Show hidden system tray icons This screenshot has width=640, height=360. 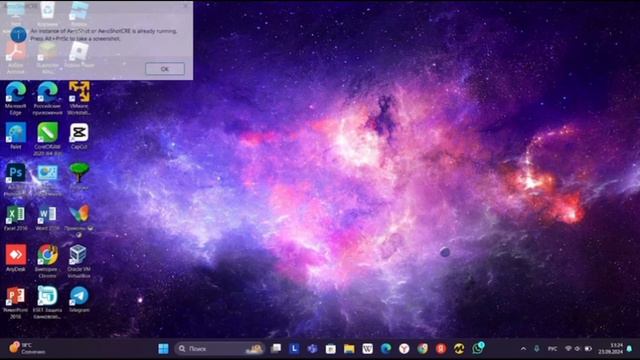point(523,349)
